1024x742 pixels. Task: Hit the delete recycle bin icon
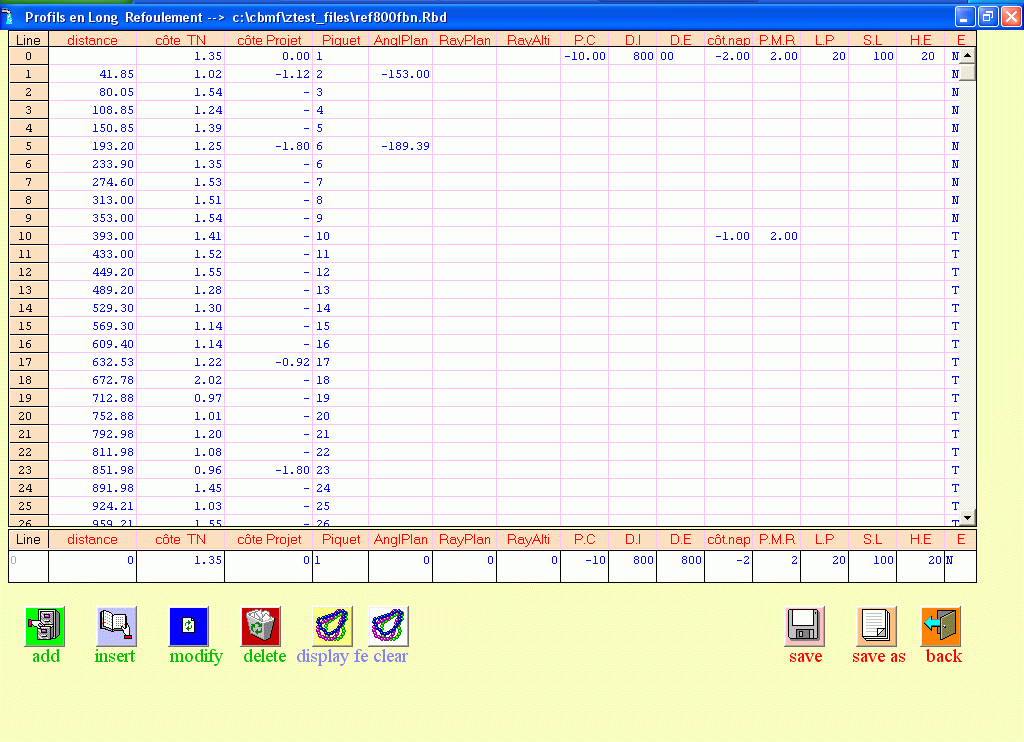coord(261,627)
